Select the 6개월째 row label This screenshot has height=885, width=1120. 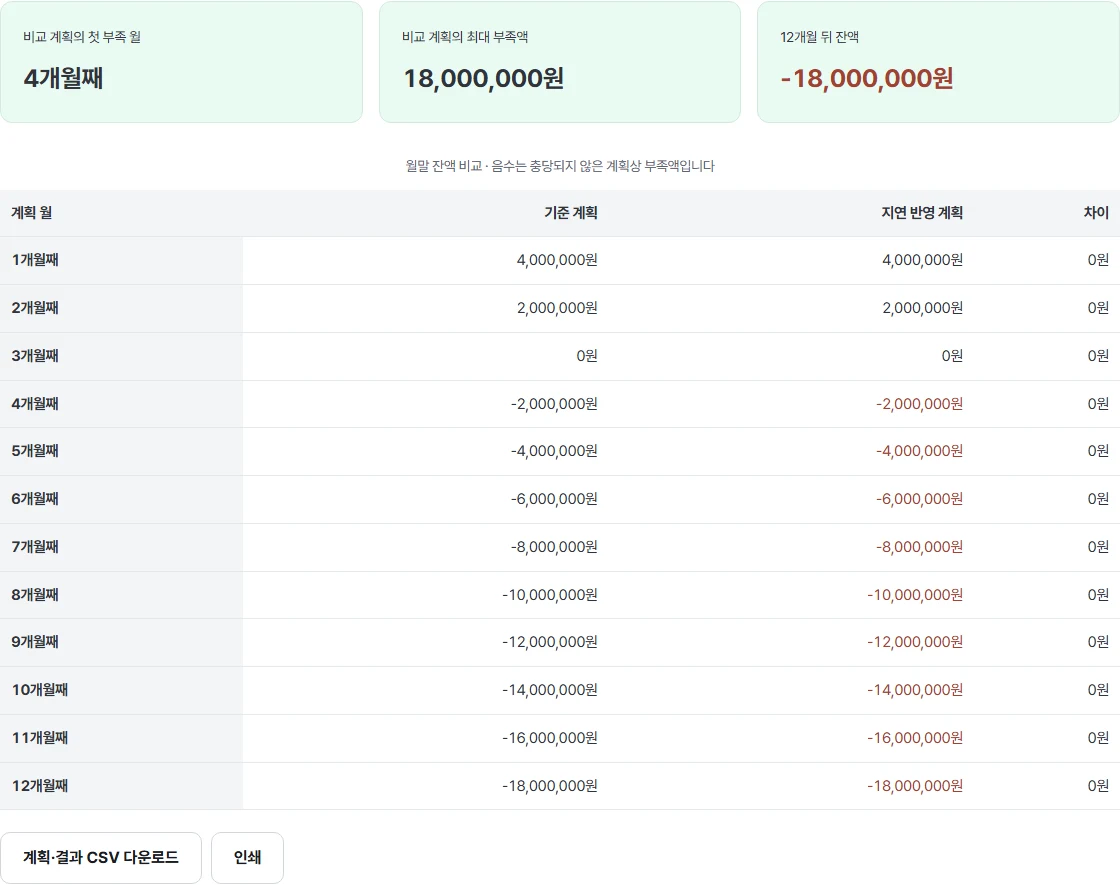coord(35,499)
